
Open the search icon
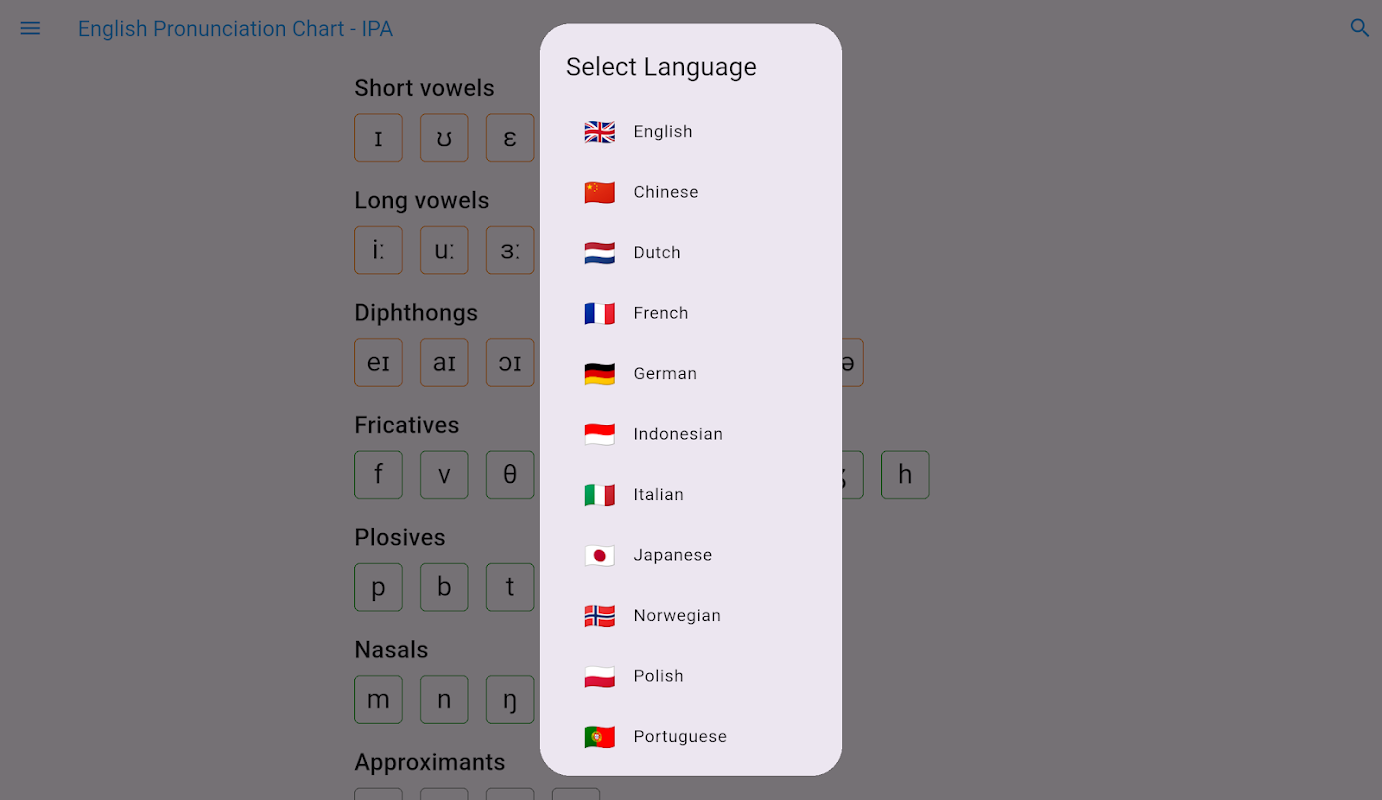1360,28
